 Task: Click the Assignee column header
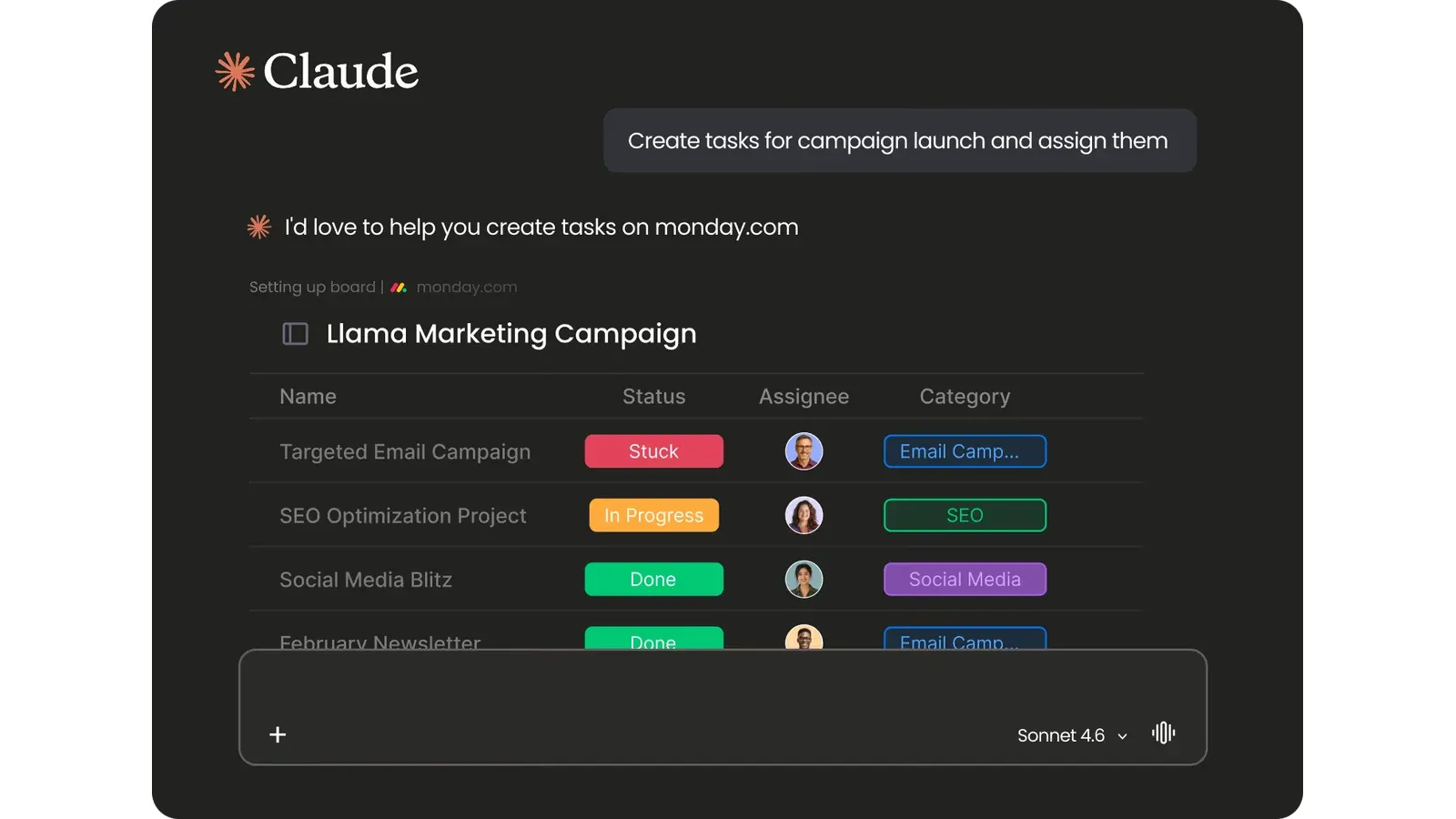click(804, 397)
